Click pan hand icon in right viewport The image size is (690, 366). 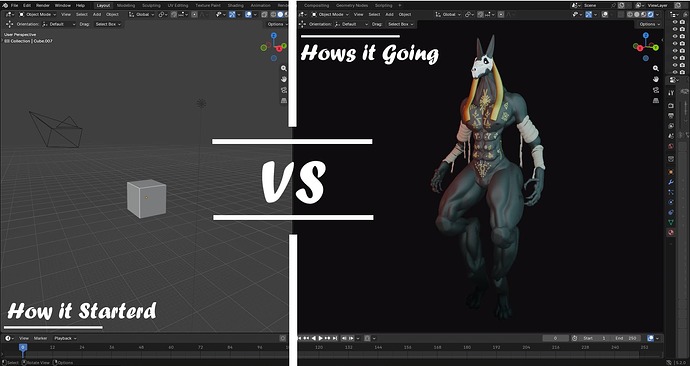tap(656, 79)
